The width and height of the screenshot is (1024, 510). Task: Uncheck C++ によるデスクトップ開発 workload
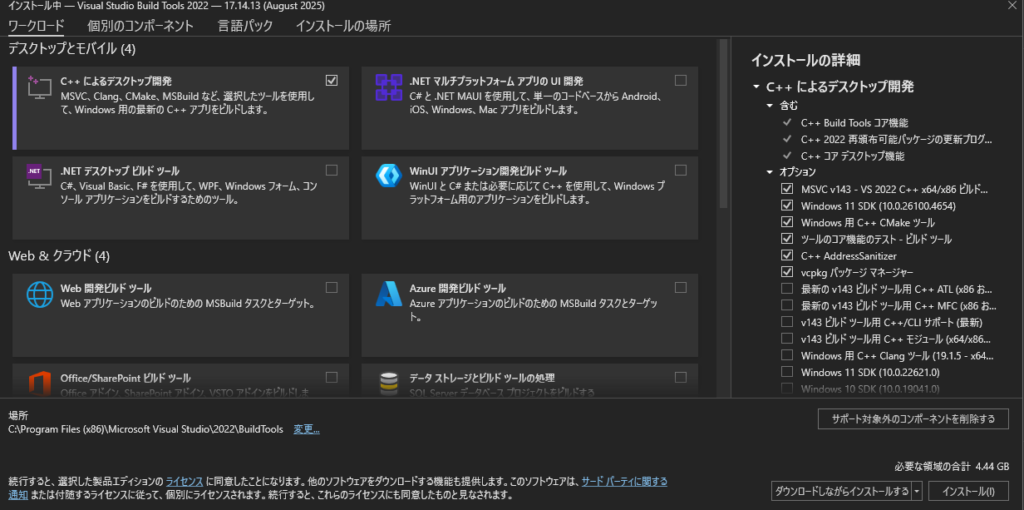point(332,80)
